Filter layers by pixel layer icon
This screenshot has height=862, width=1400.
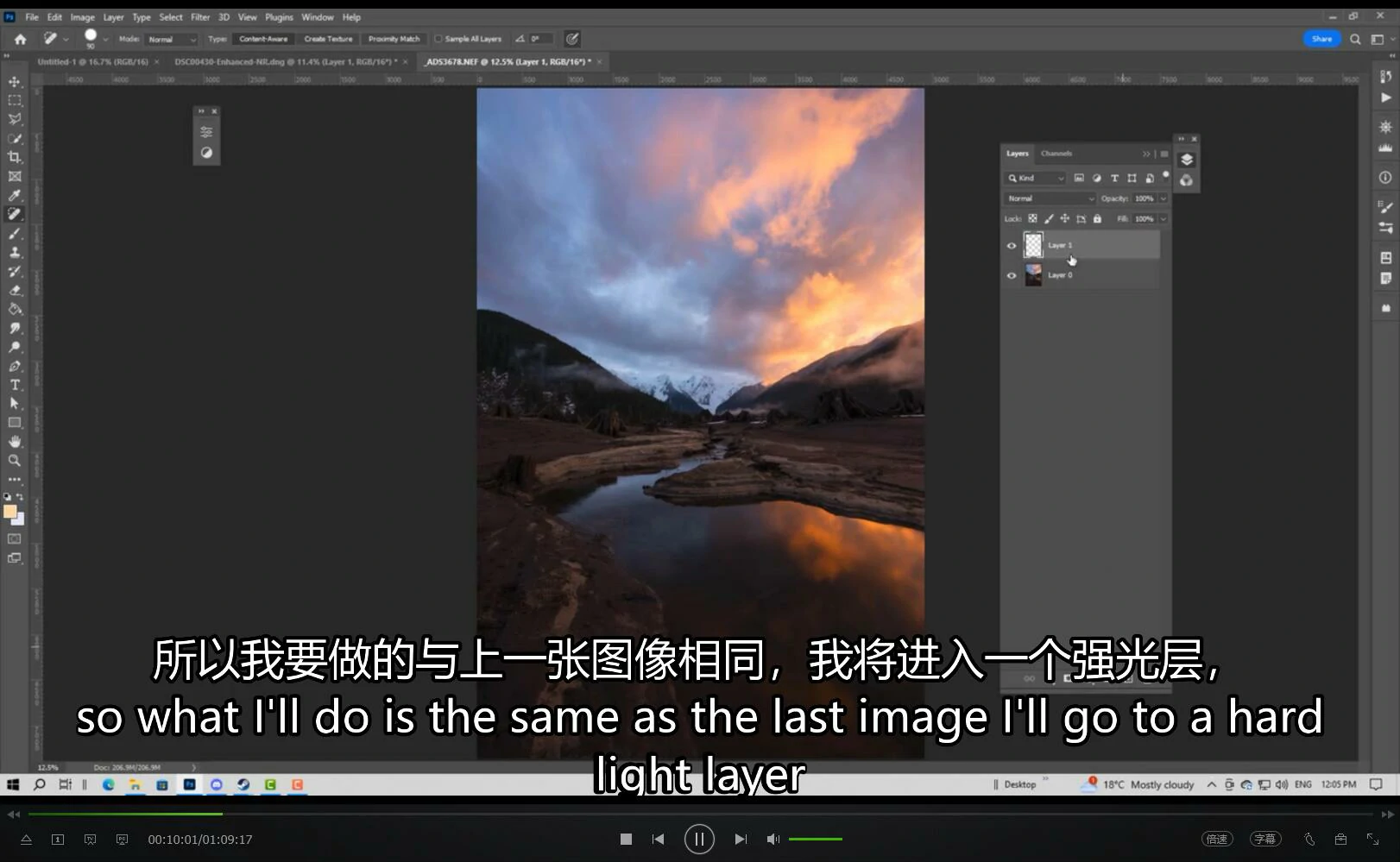pyautogui.click(x=1079, y=178)
